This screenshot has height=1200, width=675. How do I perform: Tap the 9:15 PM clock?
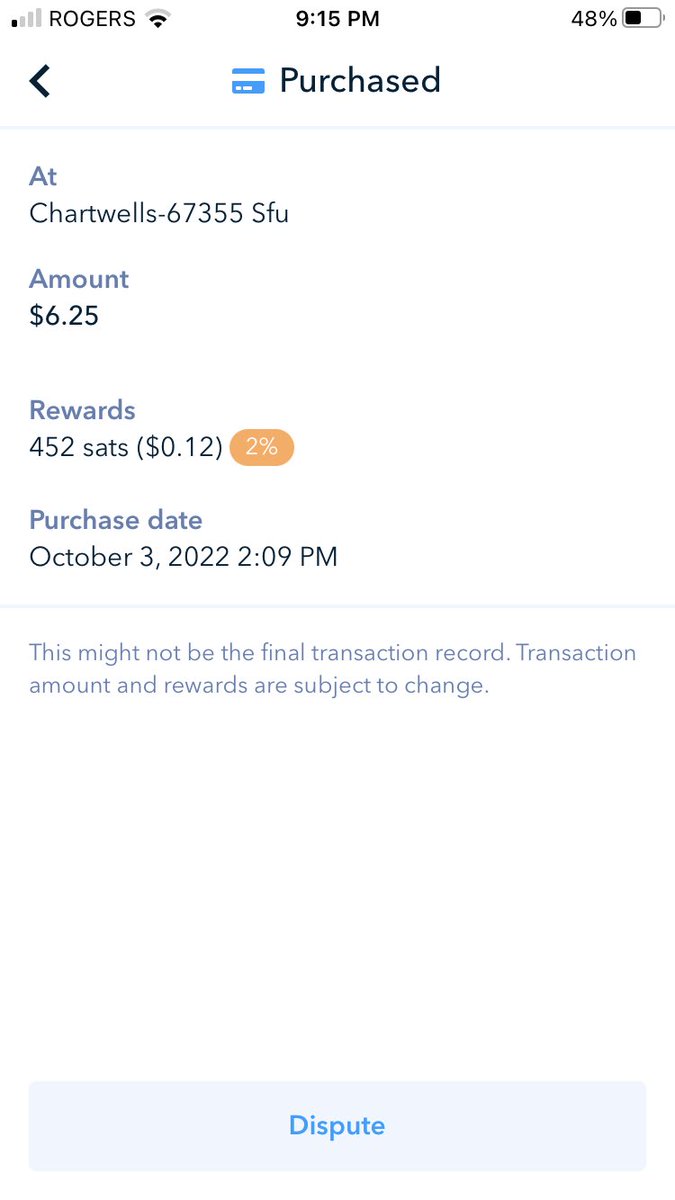(x=338, y=18)
